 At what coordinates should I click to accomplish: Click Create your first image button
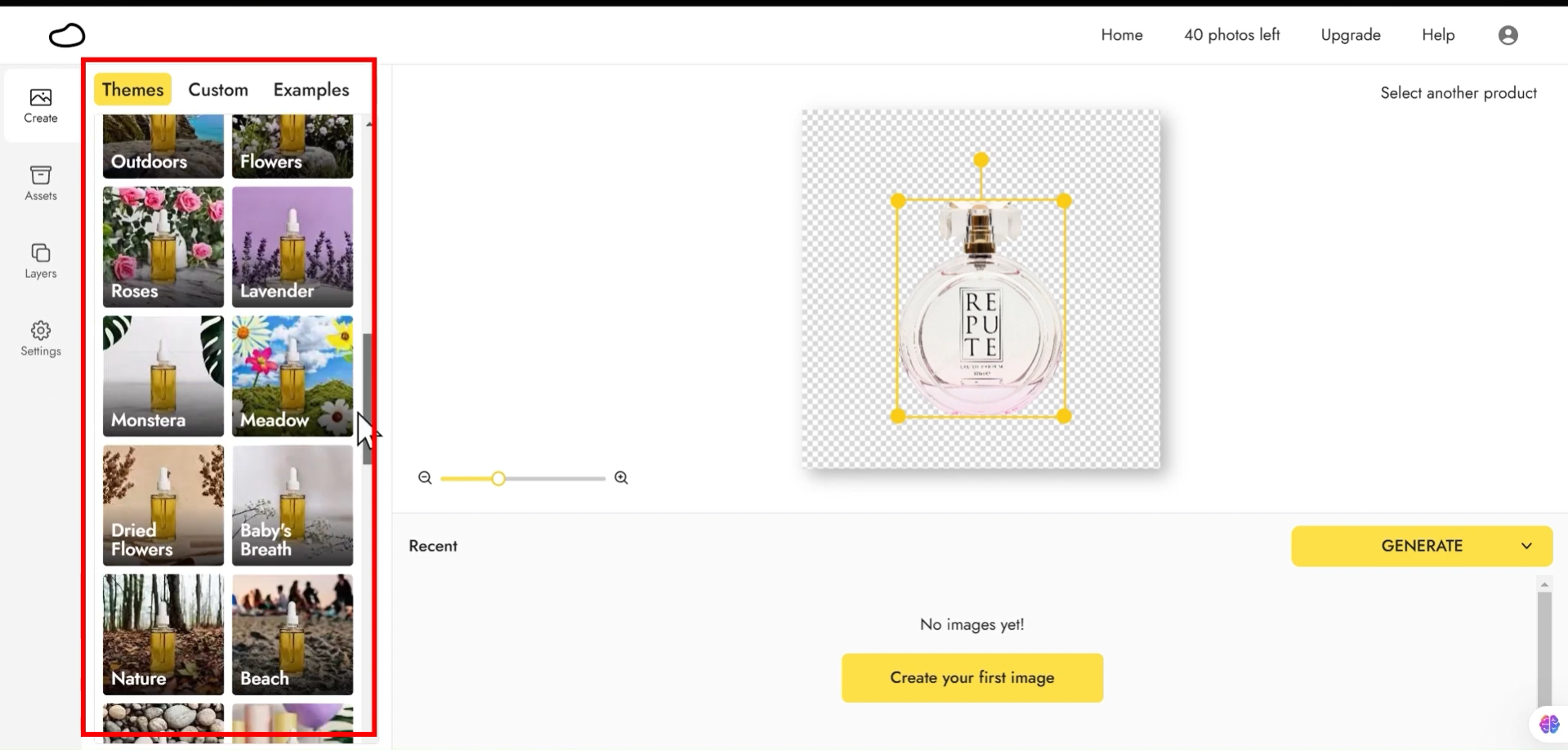point(972,677)
